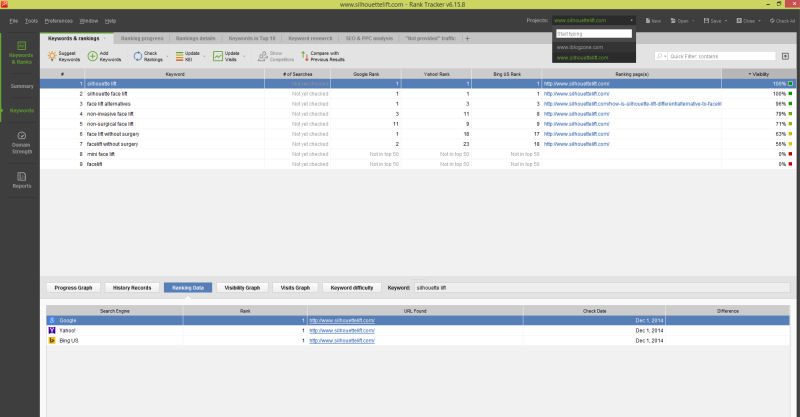Open the Tools menu
Image resolution: width=800 pixels, height=417 pixels.
click(31, 21)
